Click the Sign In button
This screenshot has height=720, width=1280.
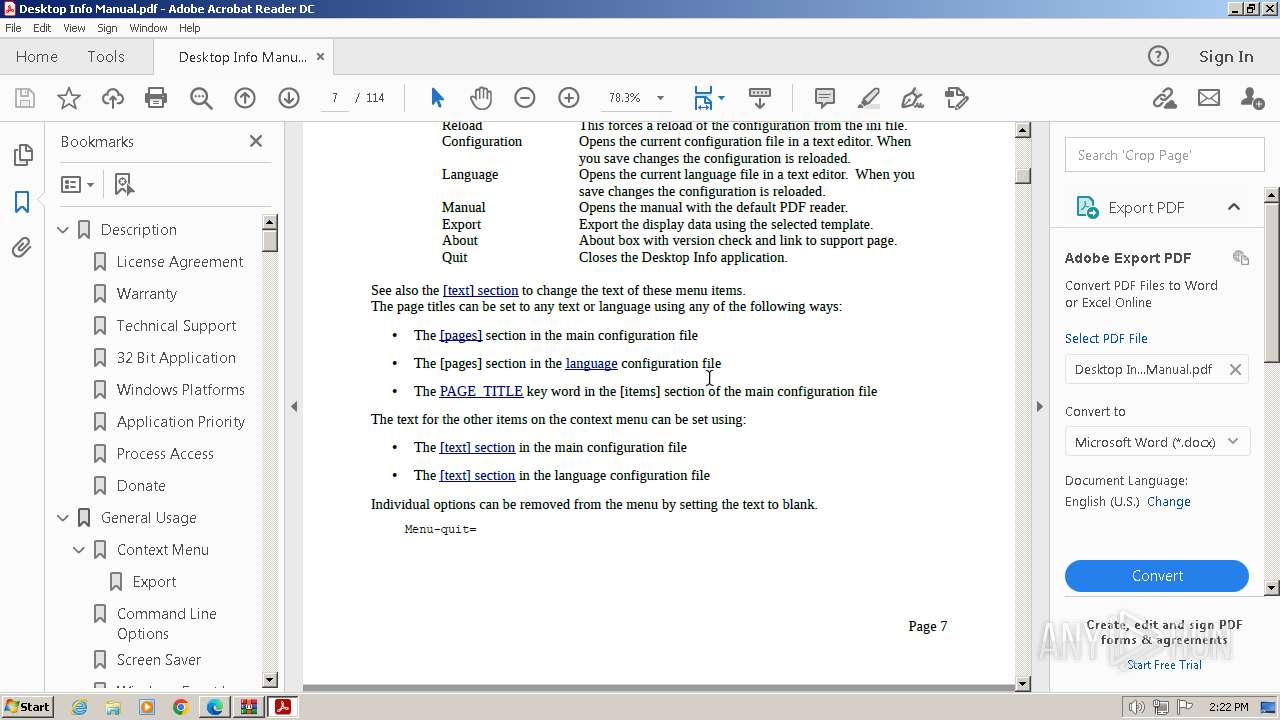[x=1226, y=56]
